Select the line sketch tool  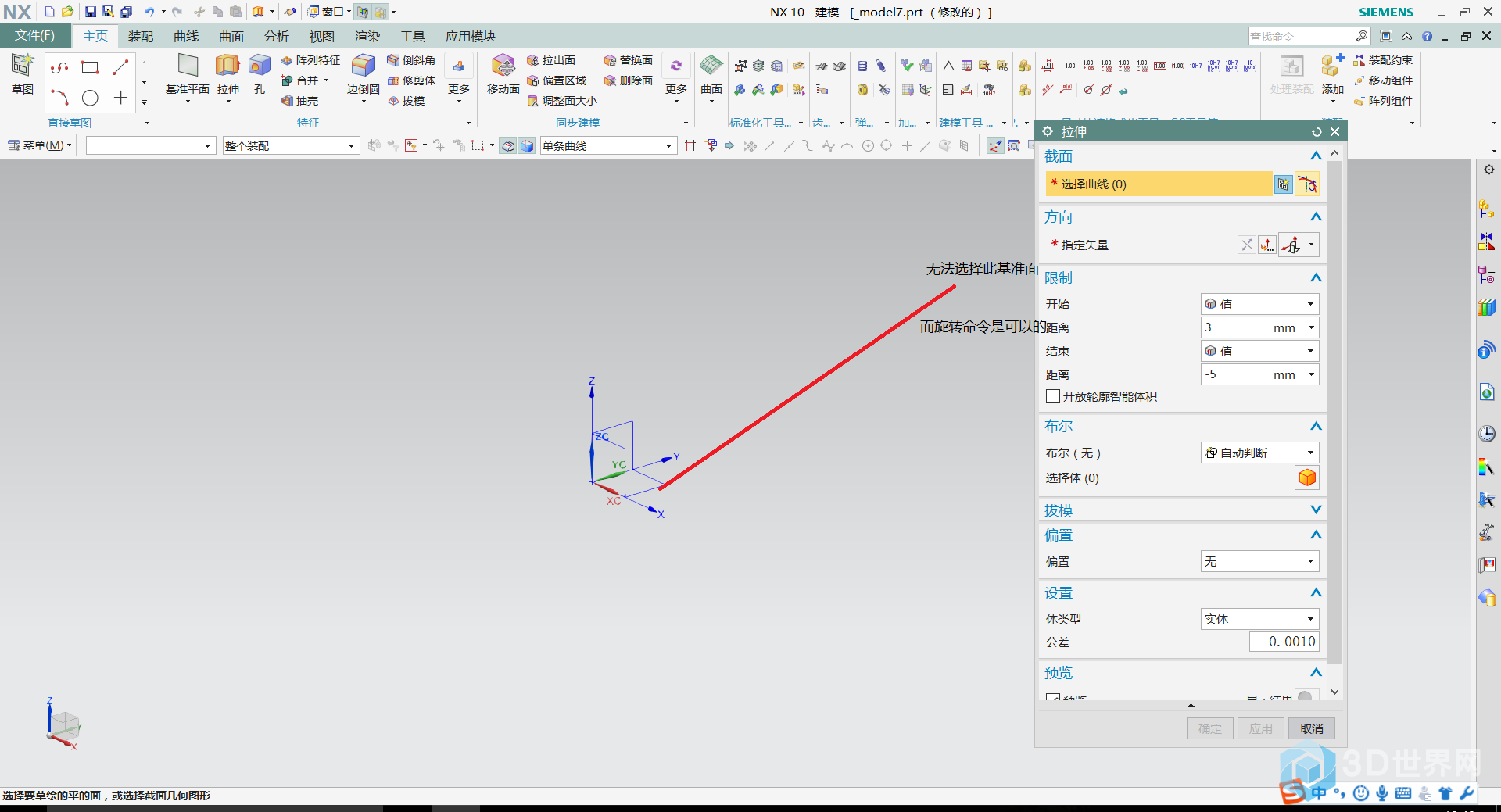[120, 67]
